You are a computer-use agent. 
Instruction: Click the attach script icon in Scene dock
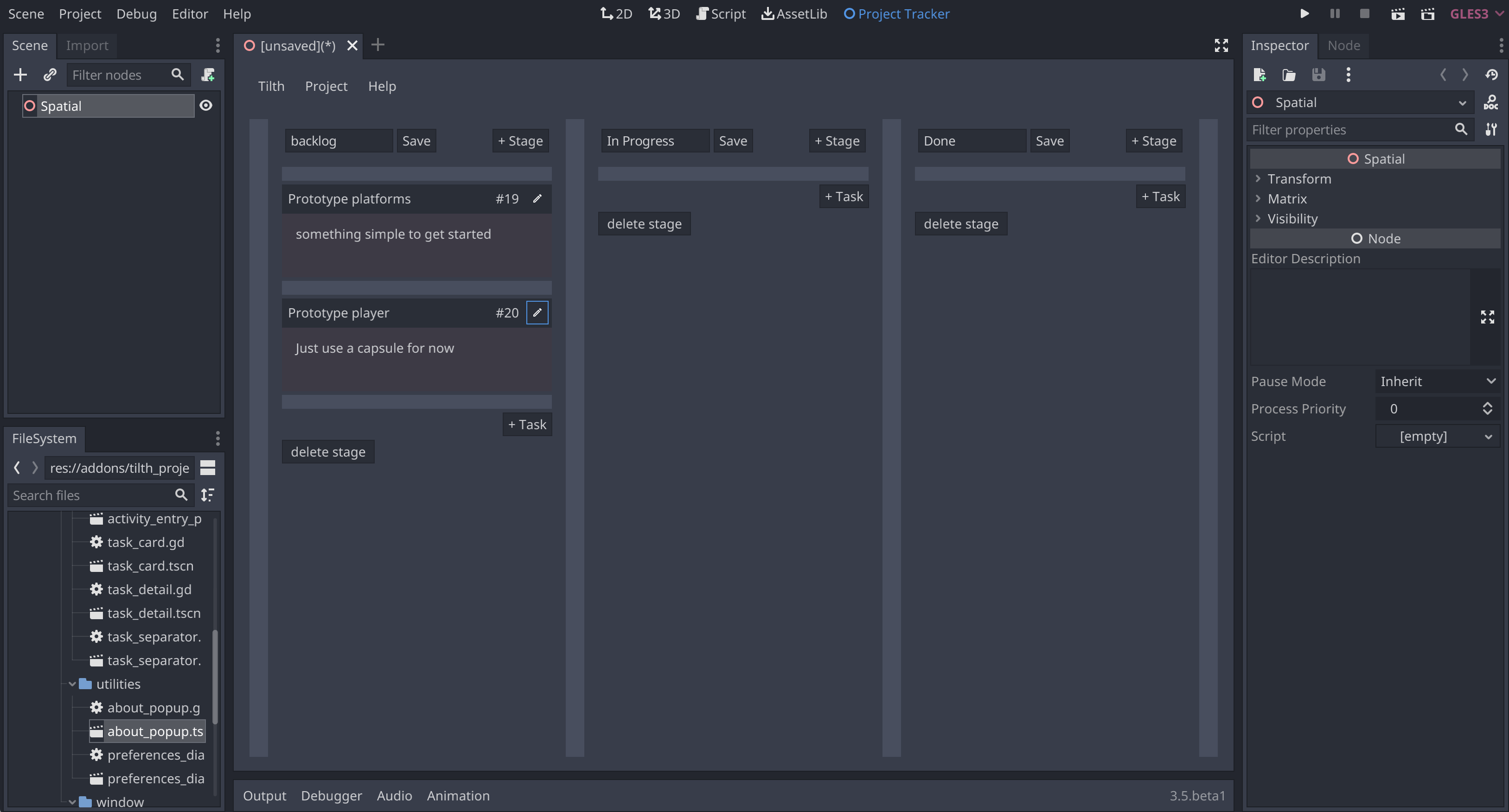click(208, 75)
